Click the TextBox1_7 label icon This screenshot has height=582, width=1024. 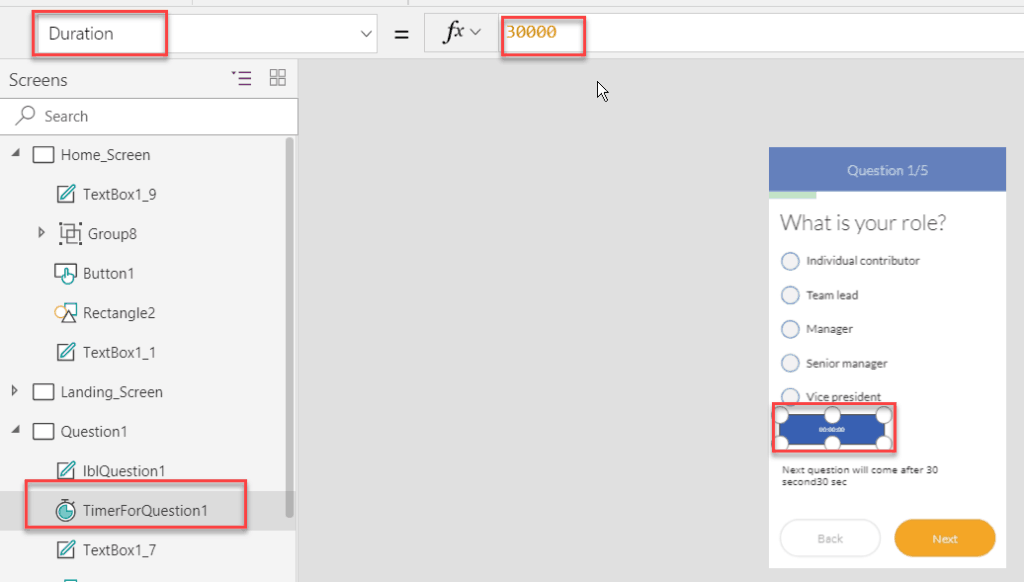coord(66,550)
